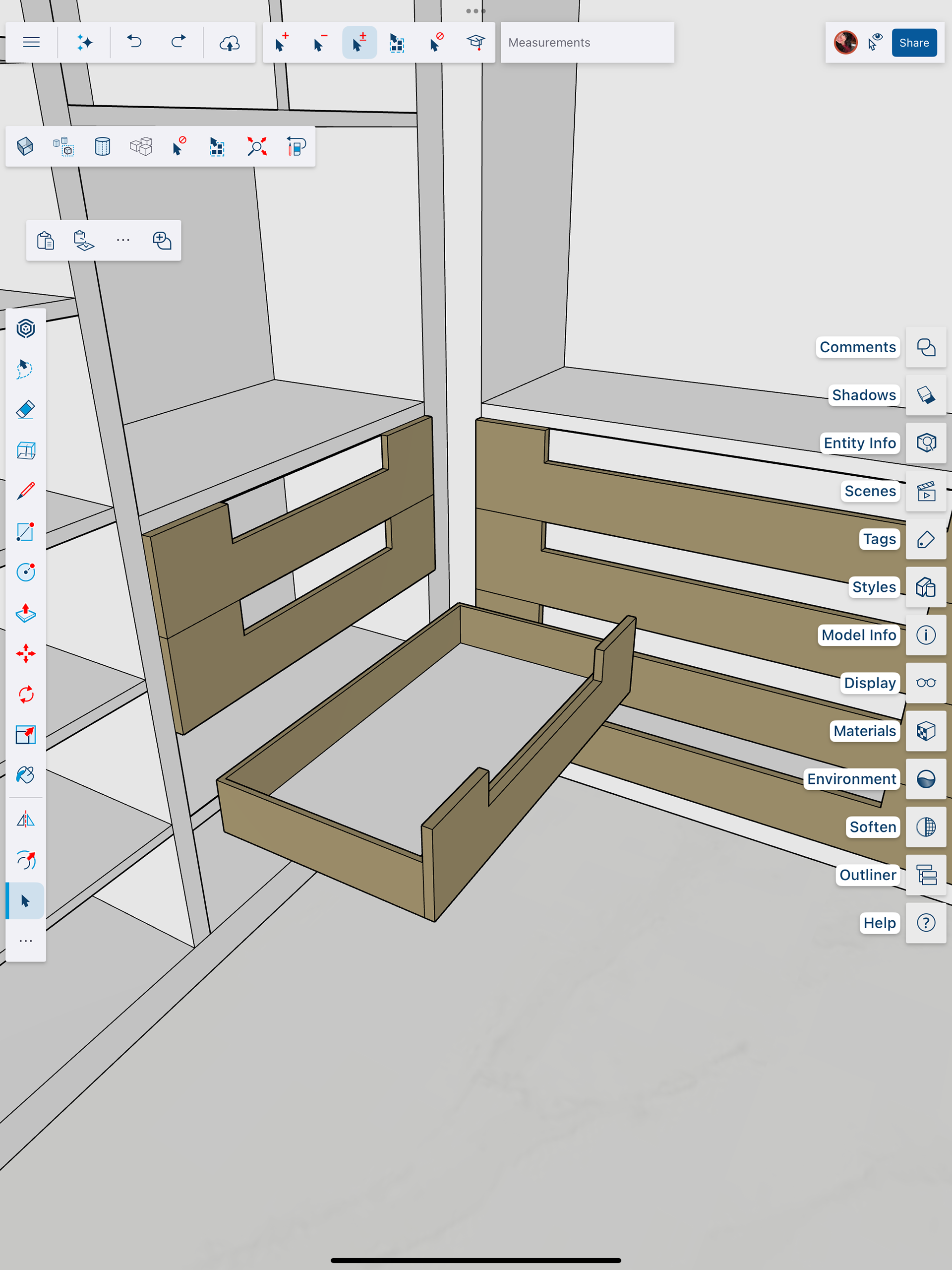Open the Styles panel
Viewport: 952px width, 1270px height.
[x=926, y=587]
